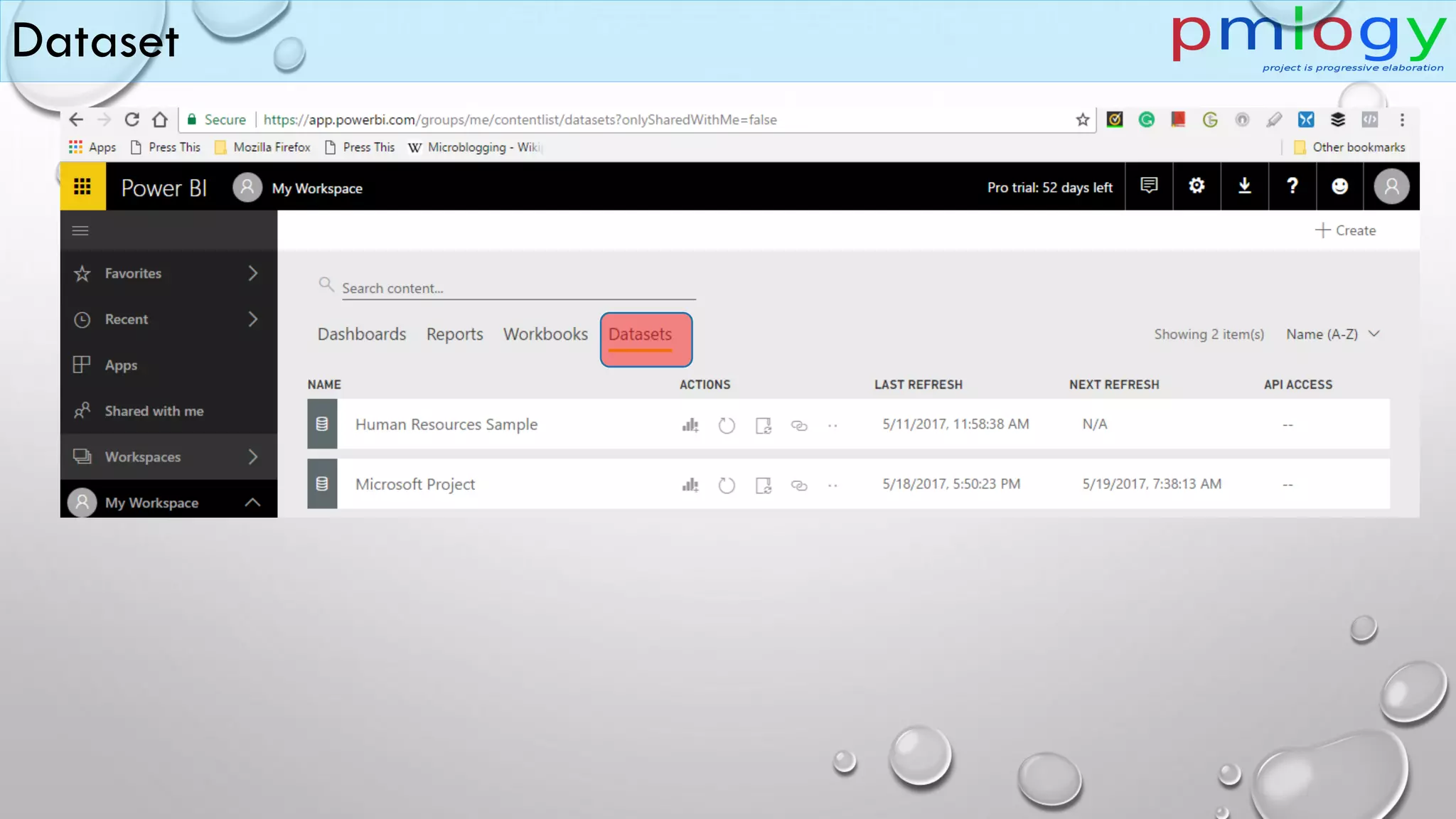Click the download icon in header
1456x819 pixels.
[1244, 186]
